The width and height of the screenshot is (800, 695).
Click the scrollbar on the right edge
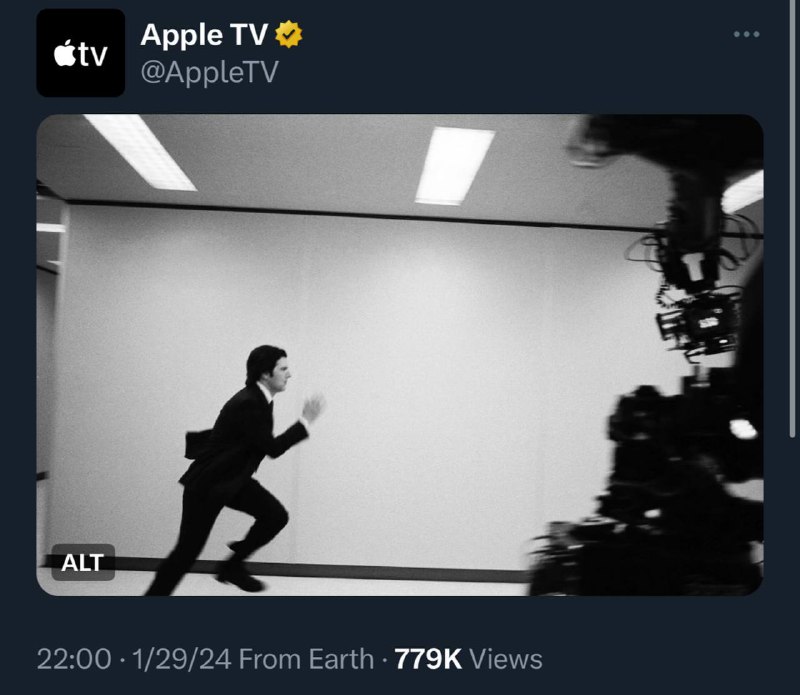(x=792, y=219)
